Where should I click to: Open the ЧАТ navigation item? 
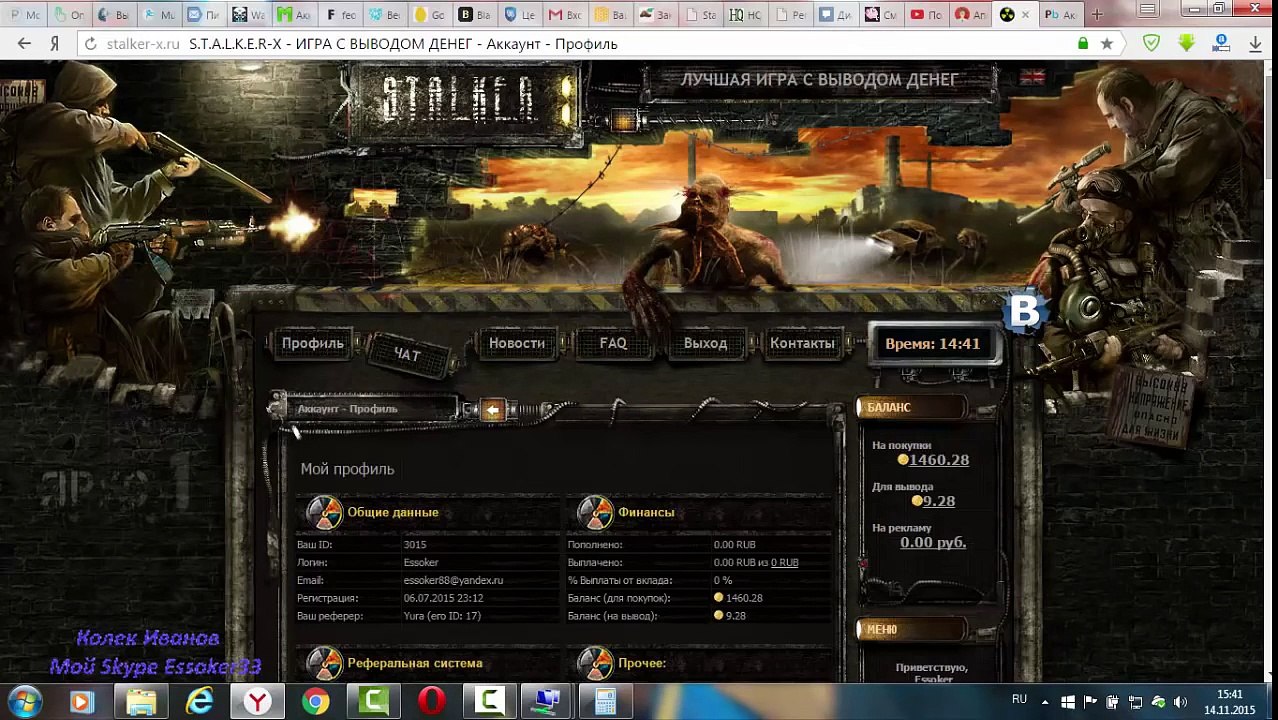point(407,354)
